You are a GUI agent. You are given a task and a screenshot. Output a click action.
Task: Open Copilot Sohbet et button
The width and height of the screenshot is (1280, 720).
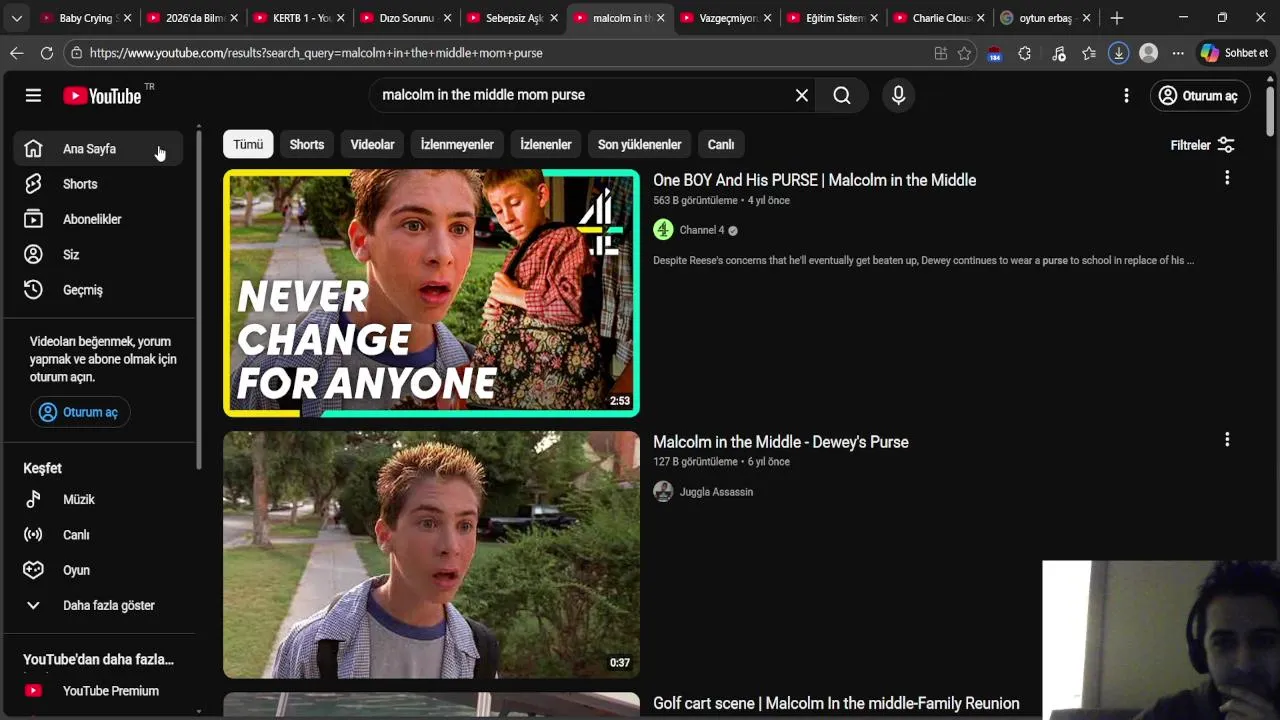click(1236, 53)
